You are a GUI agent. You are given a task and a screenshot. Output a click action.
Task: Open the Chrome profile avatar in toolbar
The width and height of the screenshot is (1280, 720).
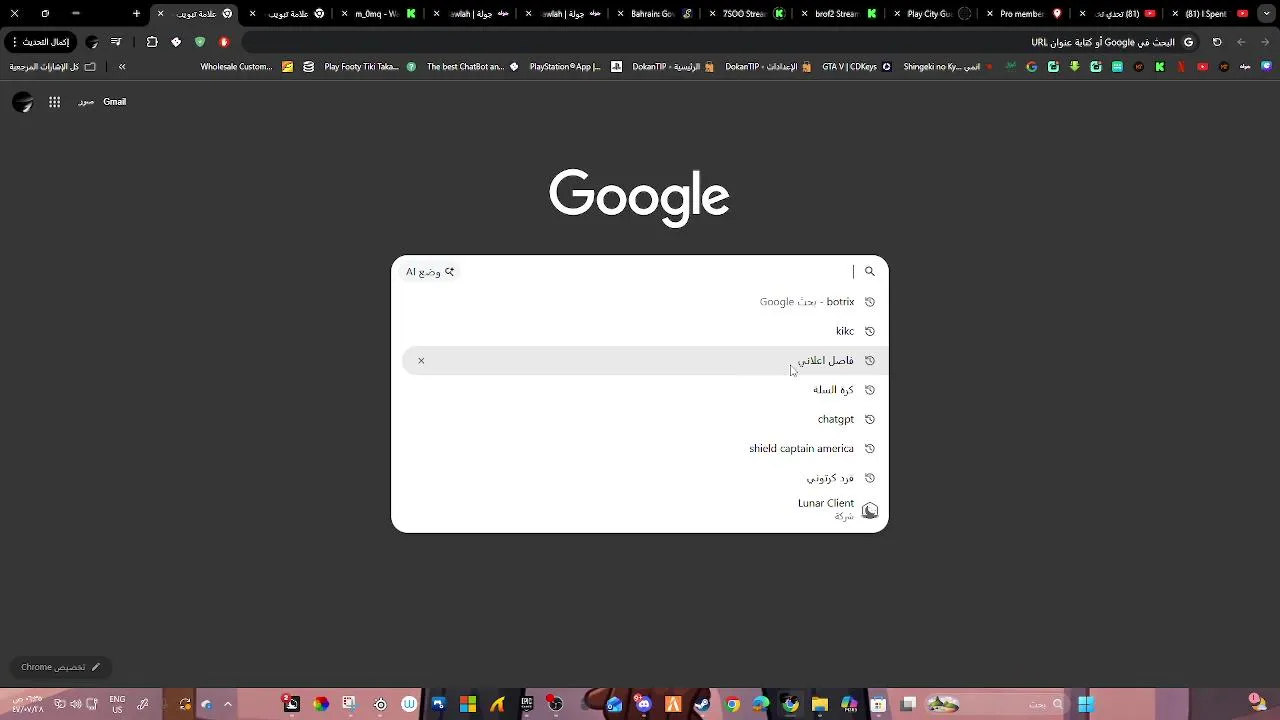pyautogui.click(x=92, y=42)
